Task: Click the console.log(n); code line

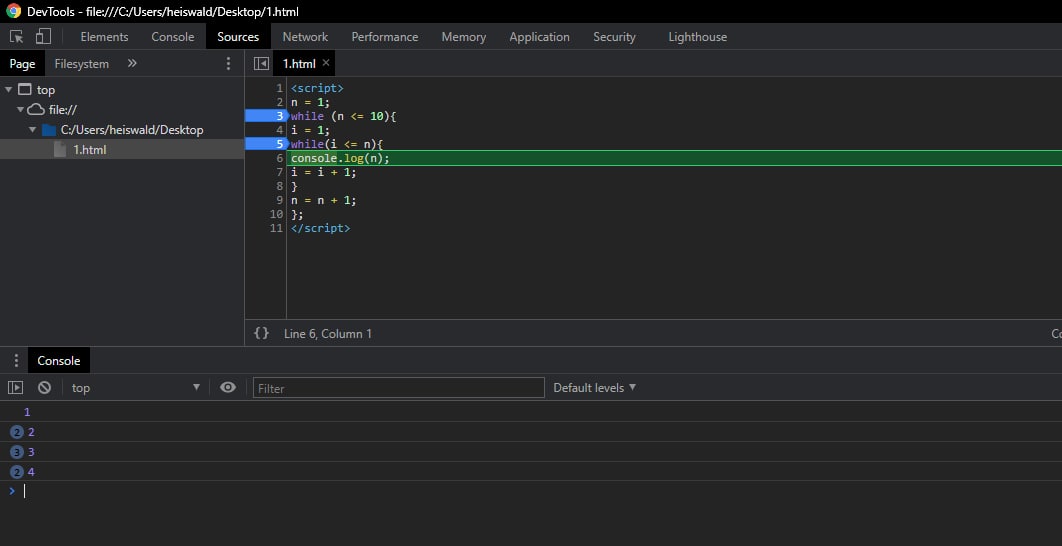Action: (x=341, y=159)
